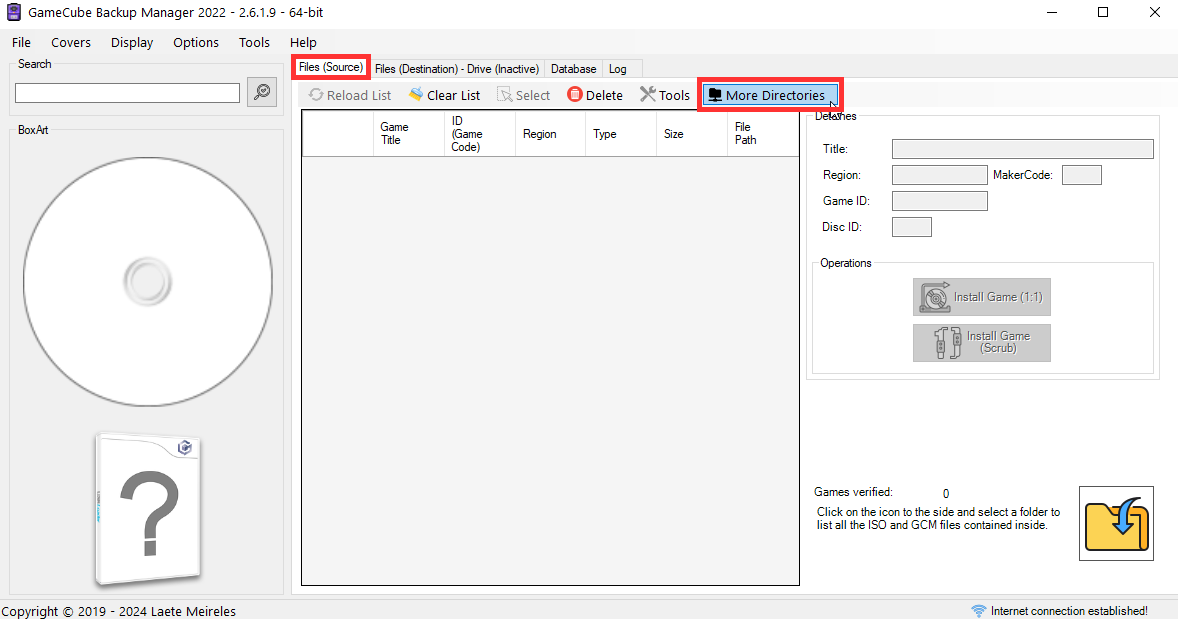Screen dimensions: 1178x619
Task: Open the Tools wrench toolbar item
Action: tap(665, 95)
